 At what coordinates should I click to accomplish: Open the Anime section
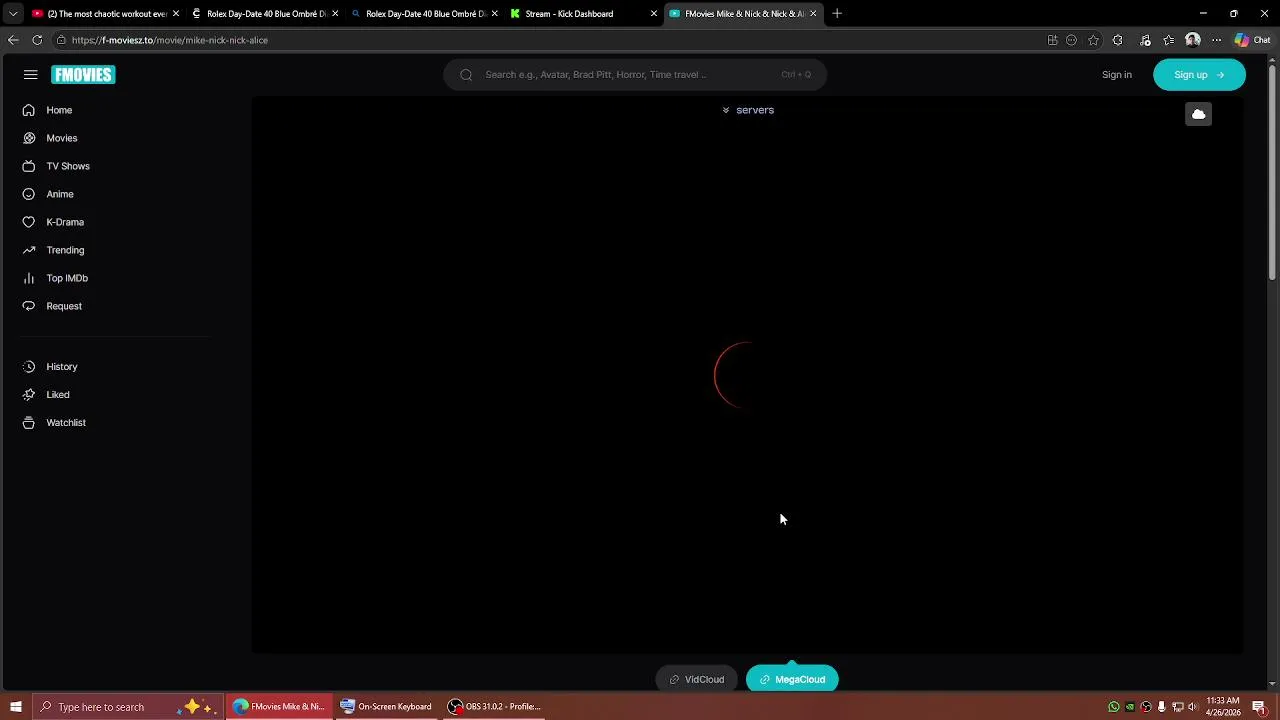60,194
